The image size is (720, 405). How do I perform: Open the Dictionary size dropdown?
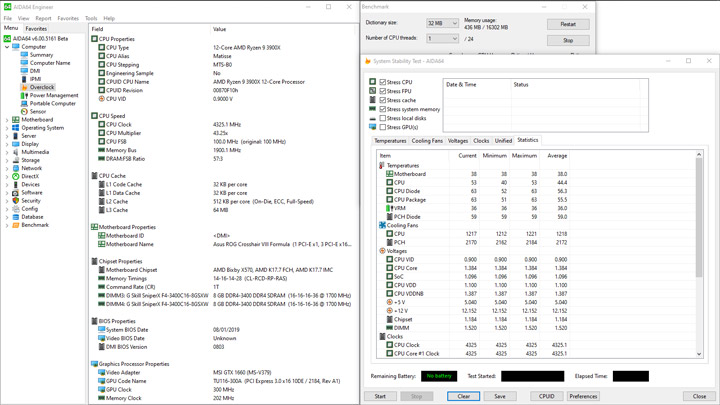point(442,23)
